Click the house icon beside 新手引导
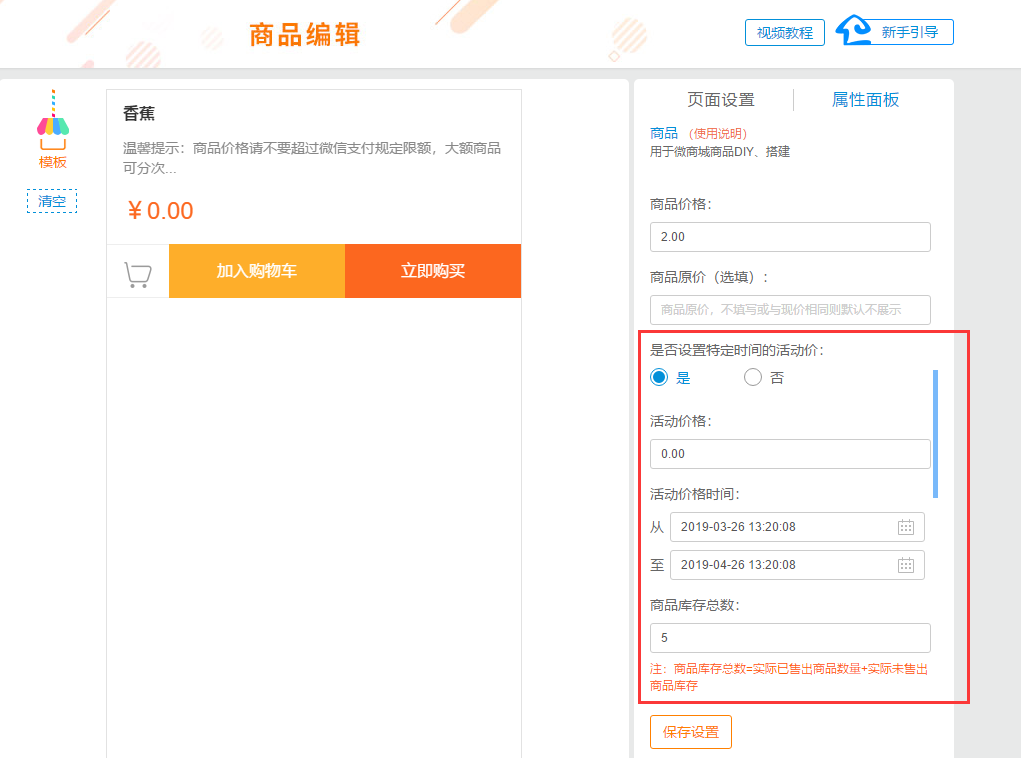The image size is (1021, 758). point(853,30)
